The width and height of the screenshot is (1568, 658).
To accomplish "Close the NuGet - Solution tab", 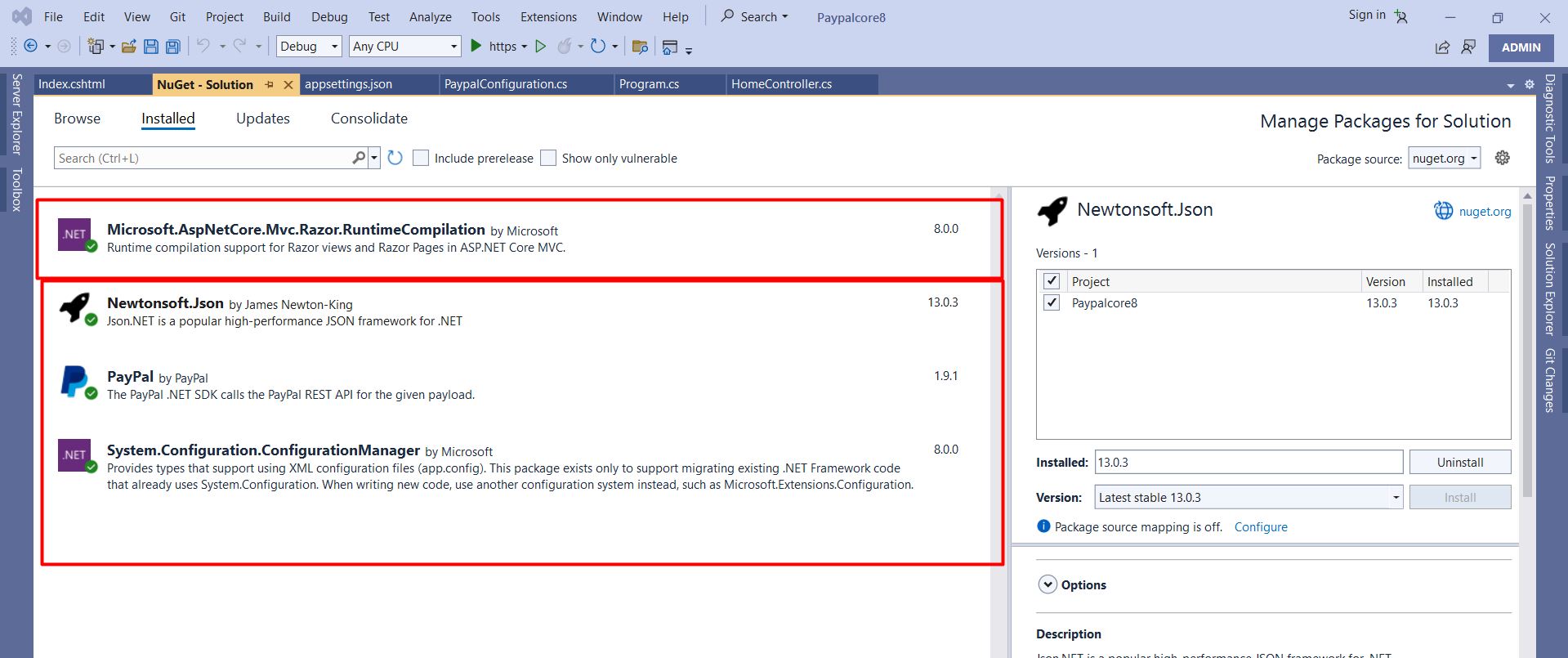I will pos(288,84).
